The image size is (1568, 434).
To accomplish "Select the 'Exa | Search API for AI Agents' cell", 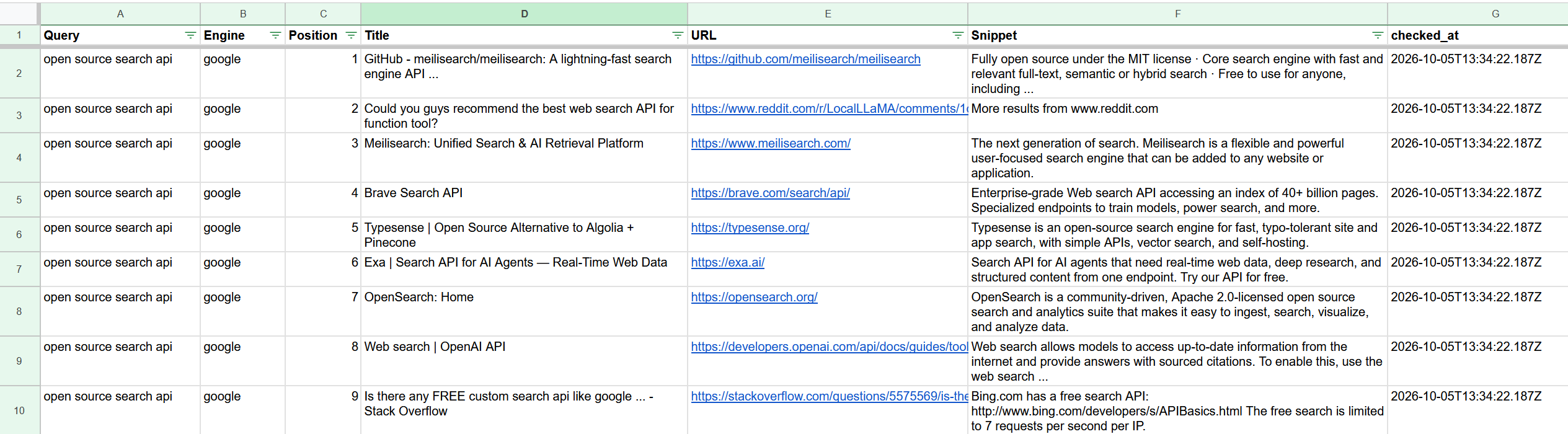I will click(525, 269).
